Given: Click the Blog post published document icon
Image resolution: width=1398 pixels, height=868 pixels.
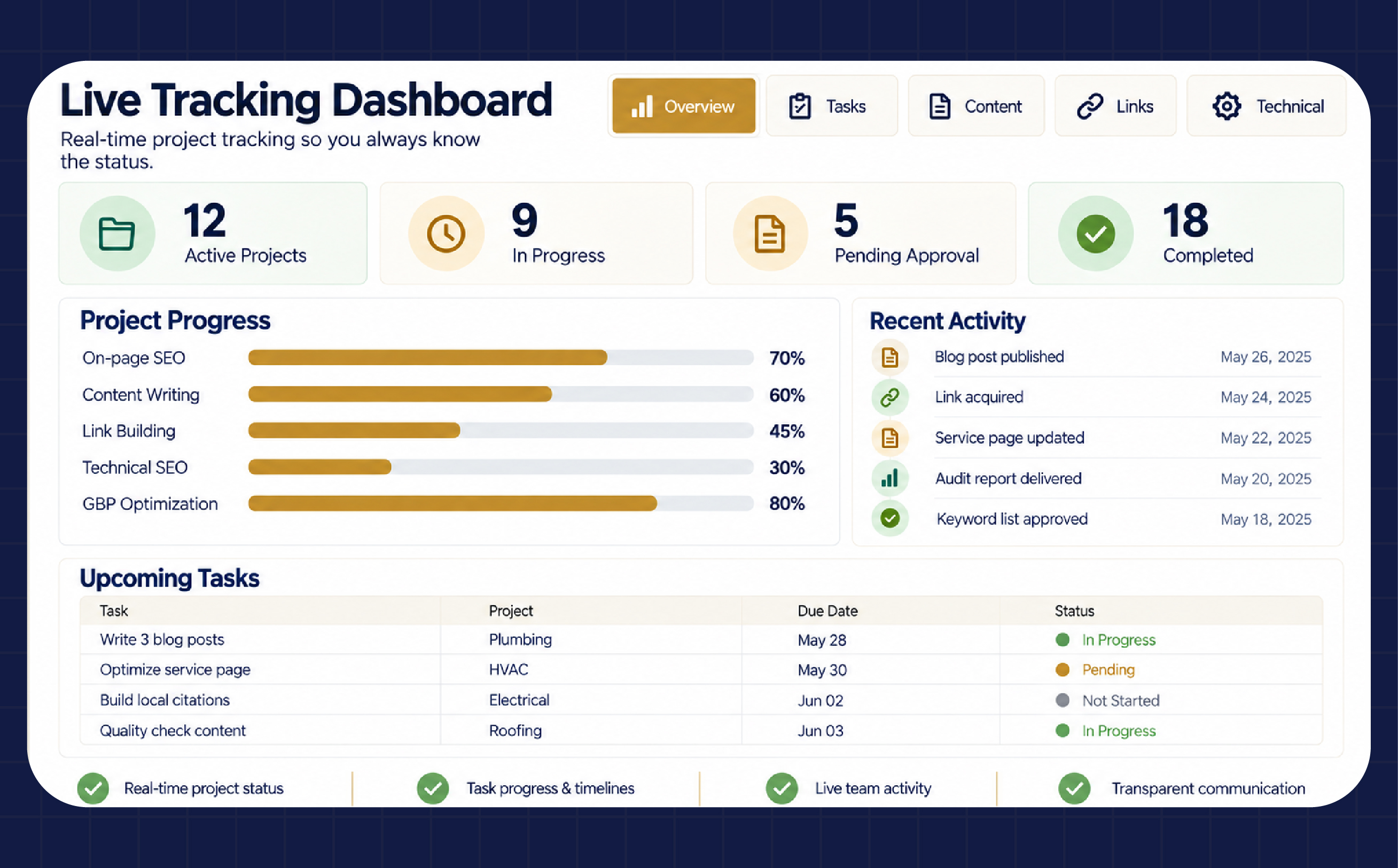Looking at the screenshot, I should (890, 357).
